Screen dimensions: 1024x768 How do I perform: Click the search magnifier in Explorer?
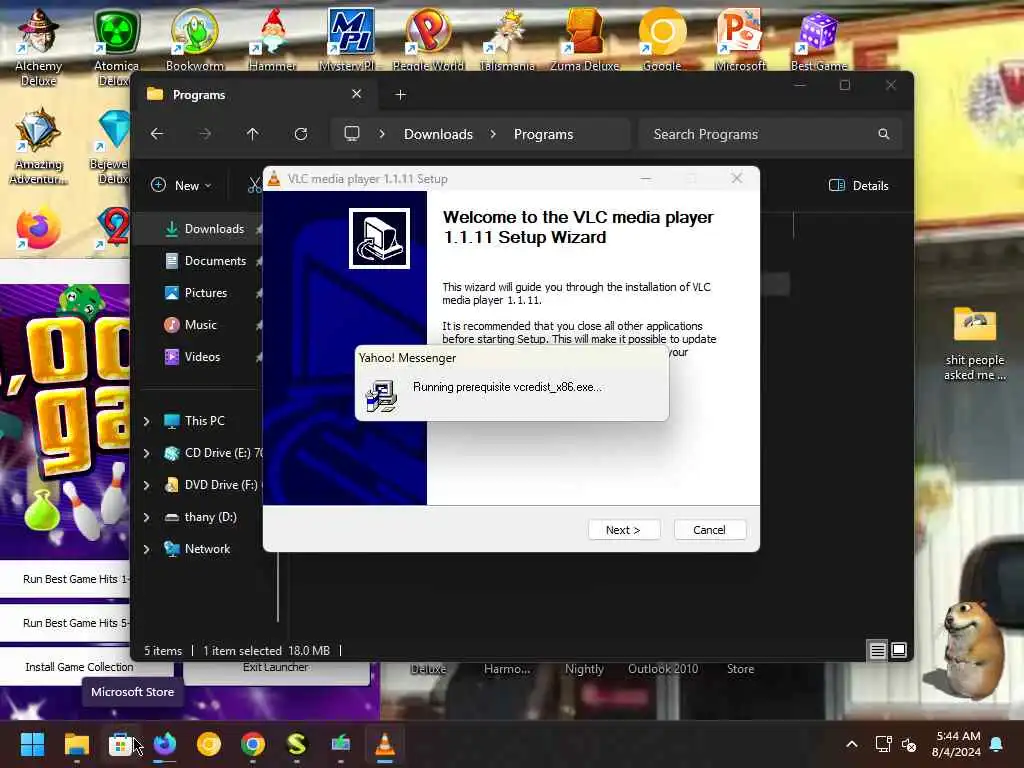(x=884, y=134)
